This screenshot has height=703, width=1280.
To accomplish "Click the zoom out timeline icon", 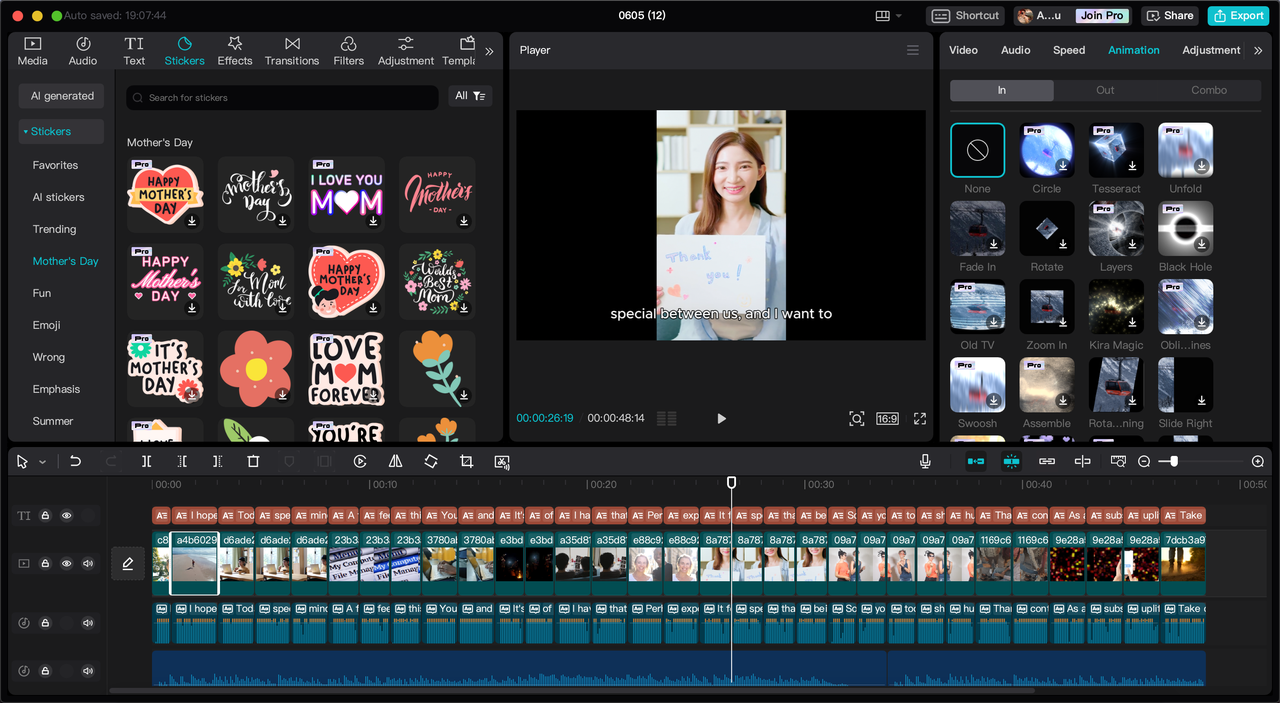I will tap(1144, 461).
